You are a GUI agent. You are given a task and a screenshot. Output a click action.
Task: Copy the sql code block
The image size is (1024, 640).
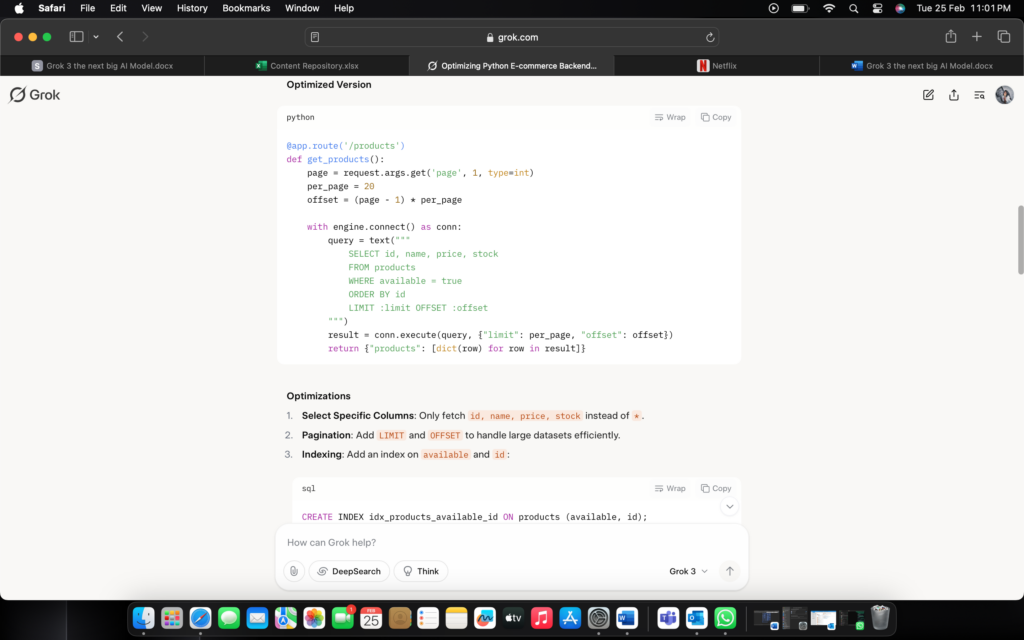(716, 489)
